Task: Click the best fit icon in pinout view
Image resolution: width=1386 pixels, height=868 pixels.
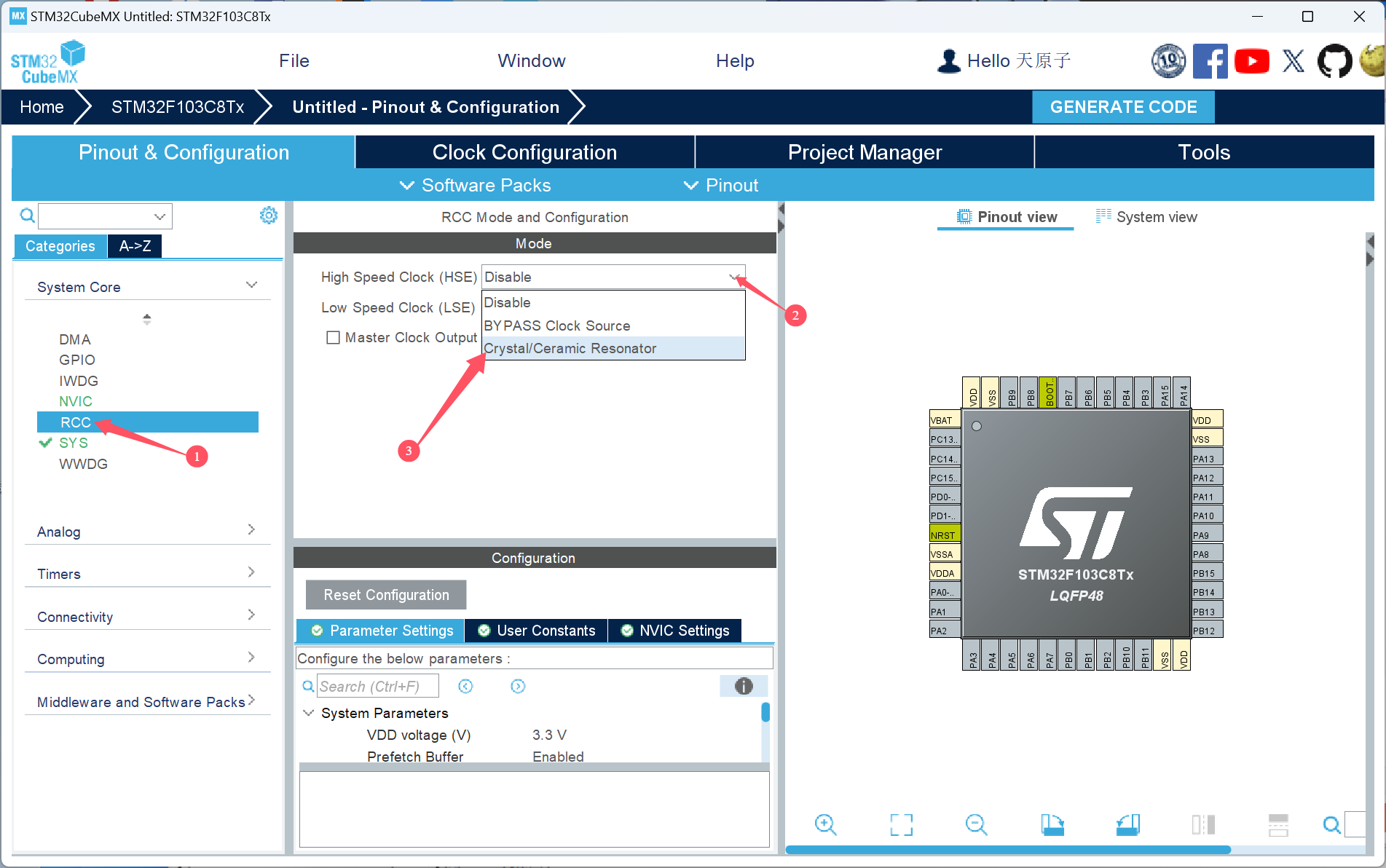Action: (901, 824)
